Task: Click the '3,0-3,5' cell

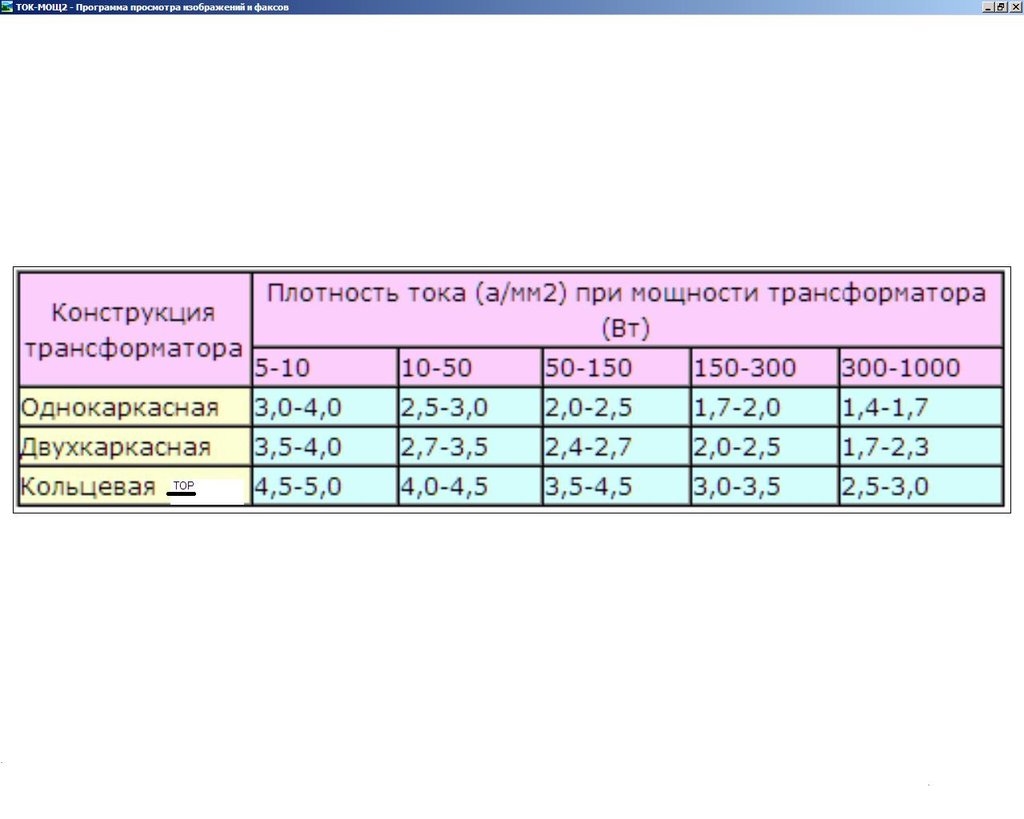Action: 764,486
